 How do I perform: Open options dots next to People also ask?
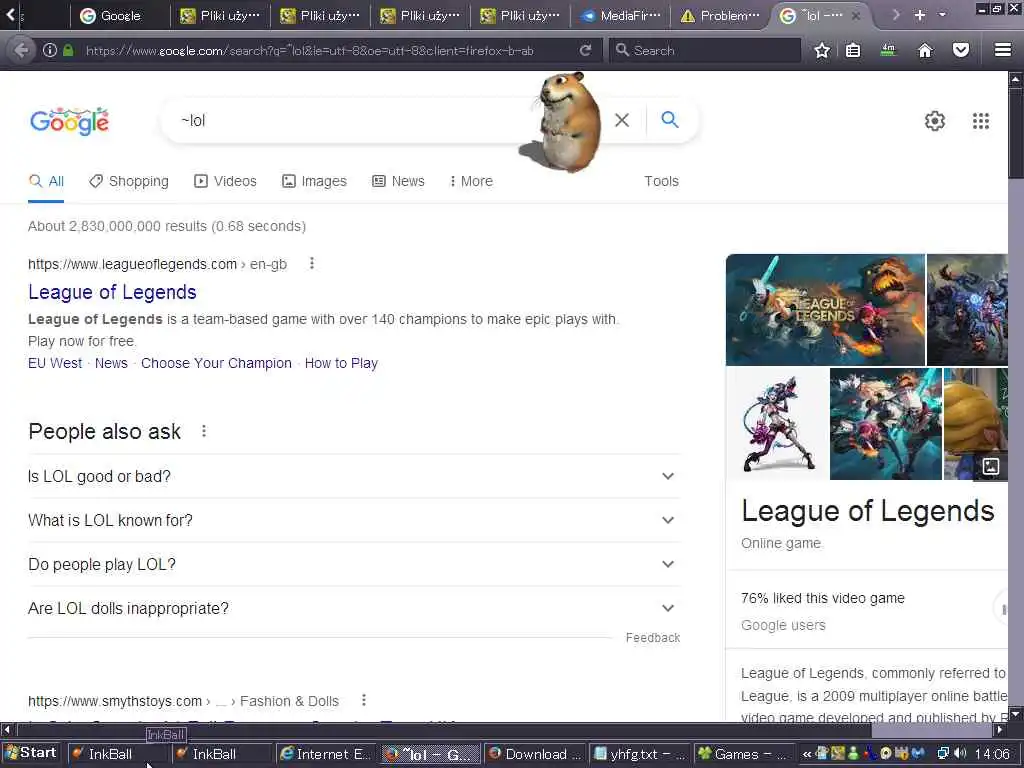pyautogui.click(x=204, y=431)
